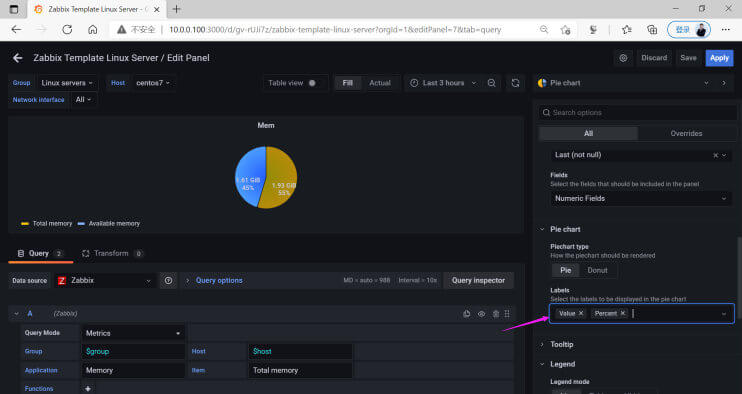Collapse the options pane with right chevron
The height and width of the screenshot is (394, 742).
click(724, 83)
